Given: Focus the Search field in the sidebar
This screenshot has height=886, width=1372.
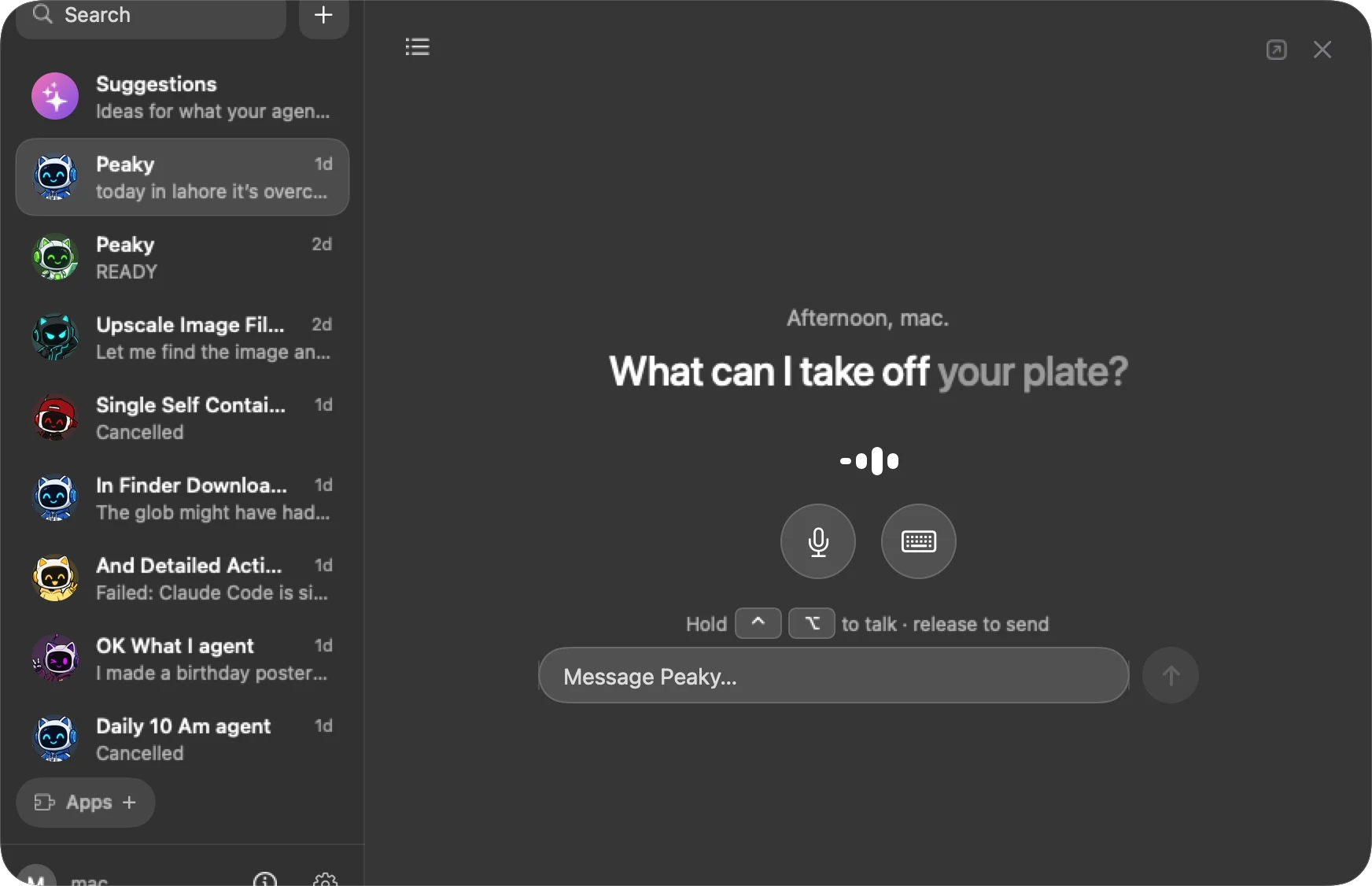Looking at the screenshot, I should pos(151,16).
